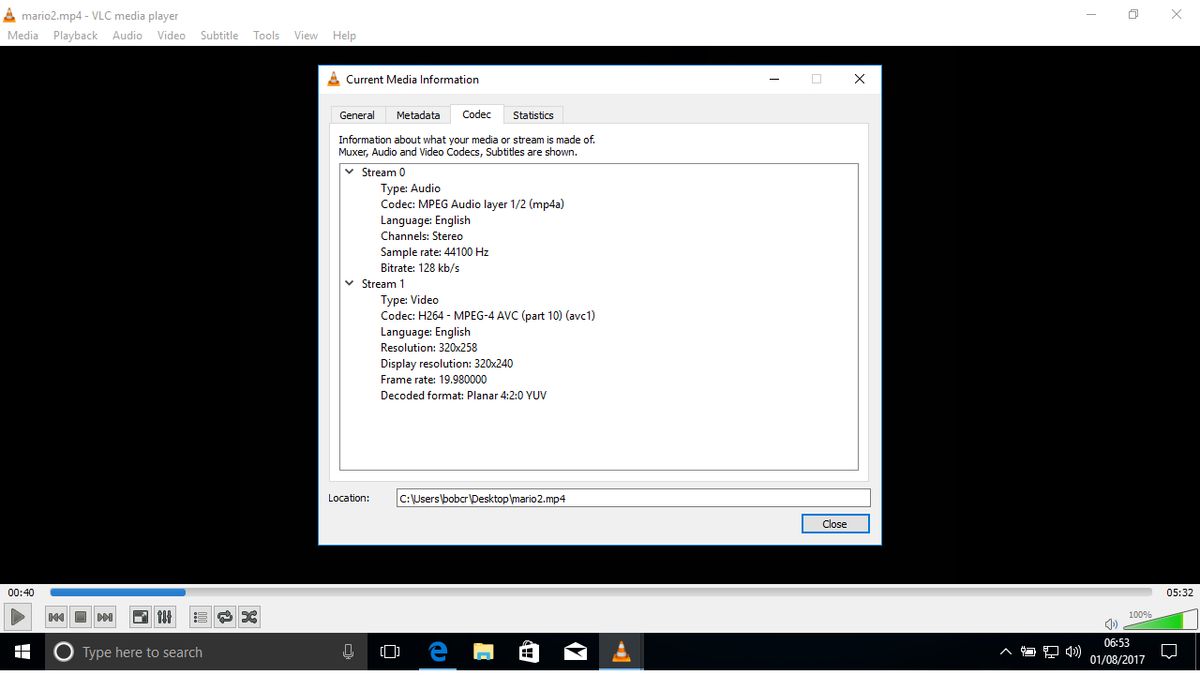The width and height of the screenshot is (1200, 675).
Task: Open the extended settings equalizer
Action: pos(164,617)
